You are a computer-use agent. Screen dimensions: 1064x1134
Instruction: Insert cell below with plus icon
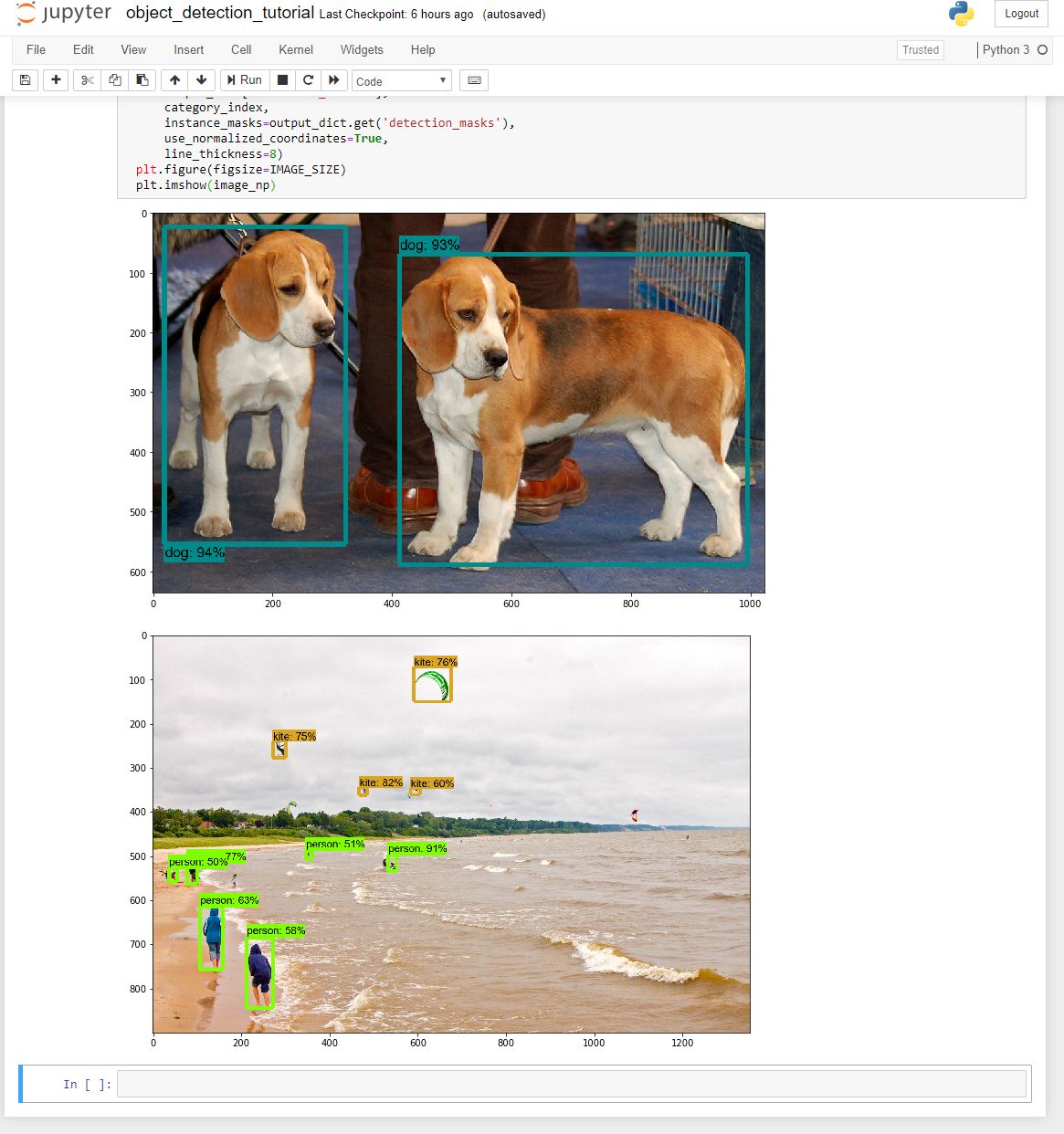(x=56, y=80)
